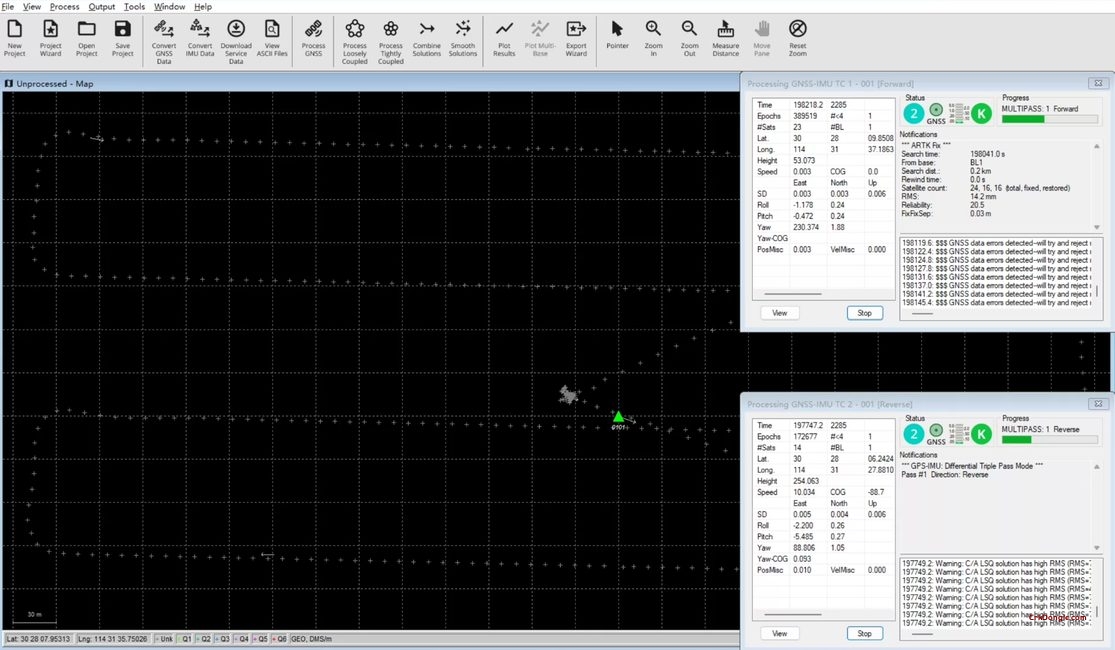
Task: Click Q5 quality legend in status bar
Action: point(261,639)
